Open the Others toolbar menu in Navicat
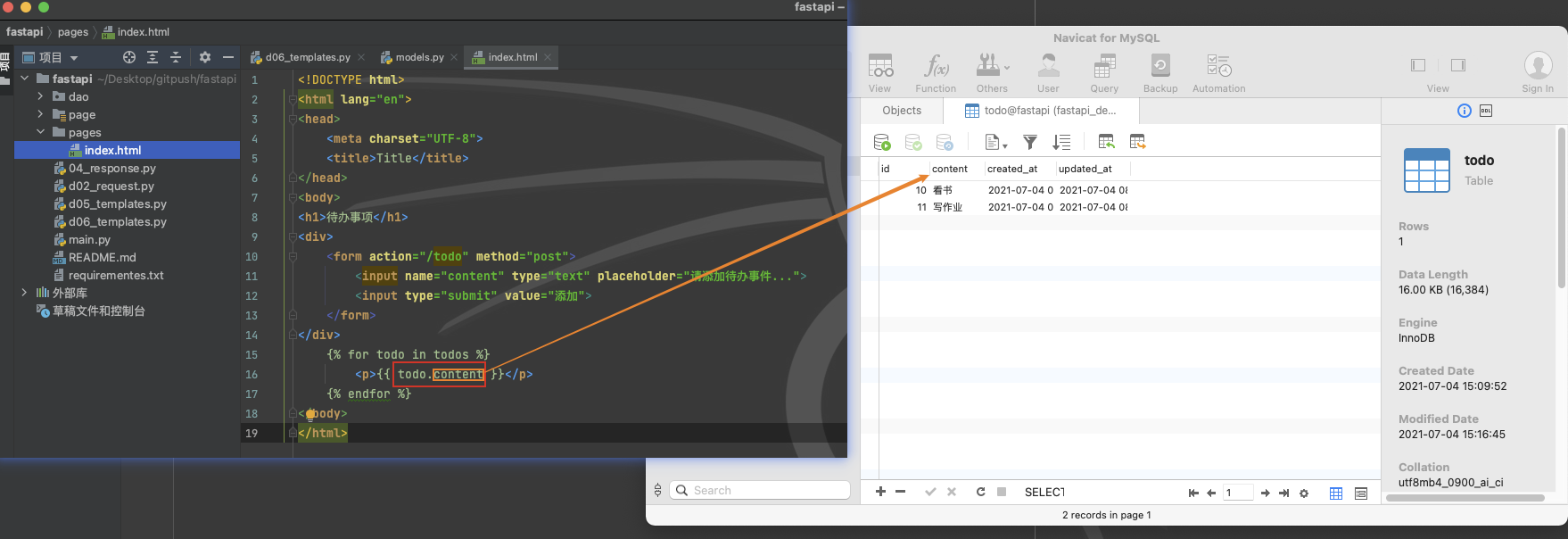1568x539 pixels. pyautogui.click(x=992, y=66)
